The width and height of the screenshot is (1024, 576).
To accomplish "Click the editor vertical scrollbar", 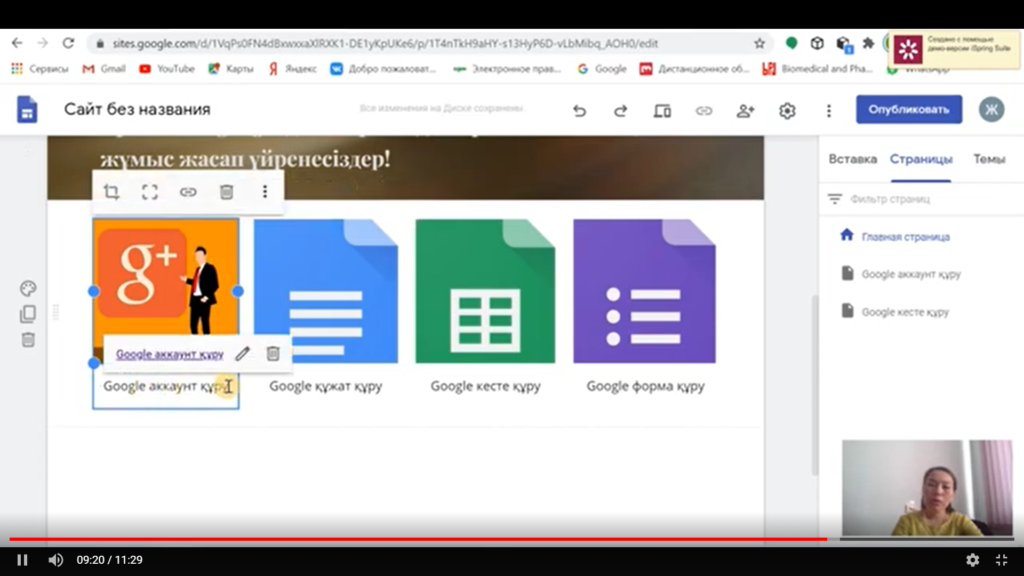I will pos(814,385).
